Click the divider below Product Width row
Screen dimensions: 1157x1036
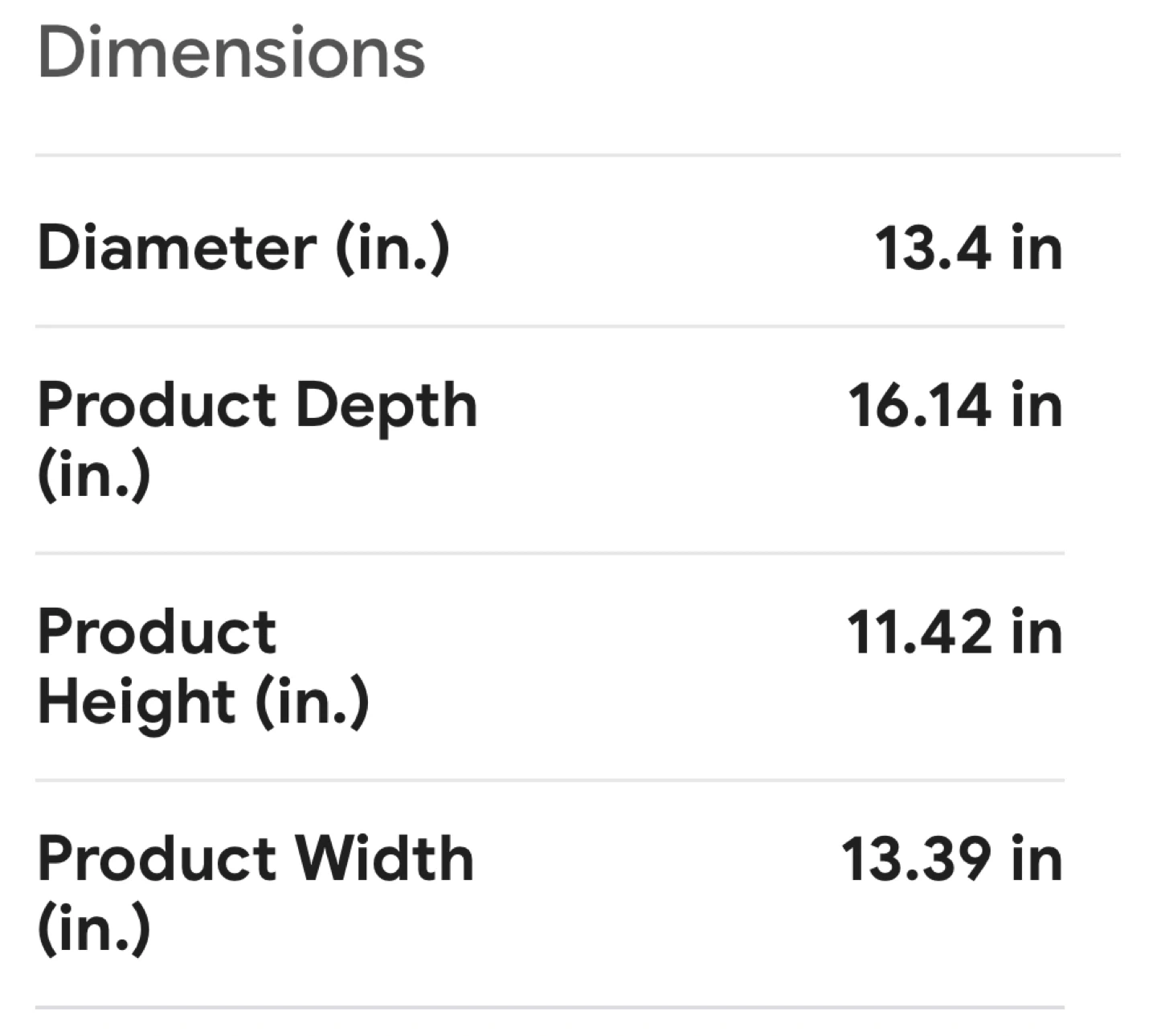tap(550, 1007)
